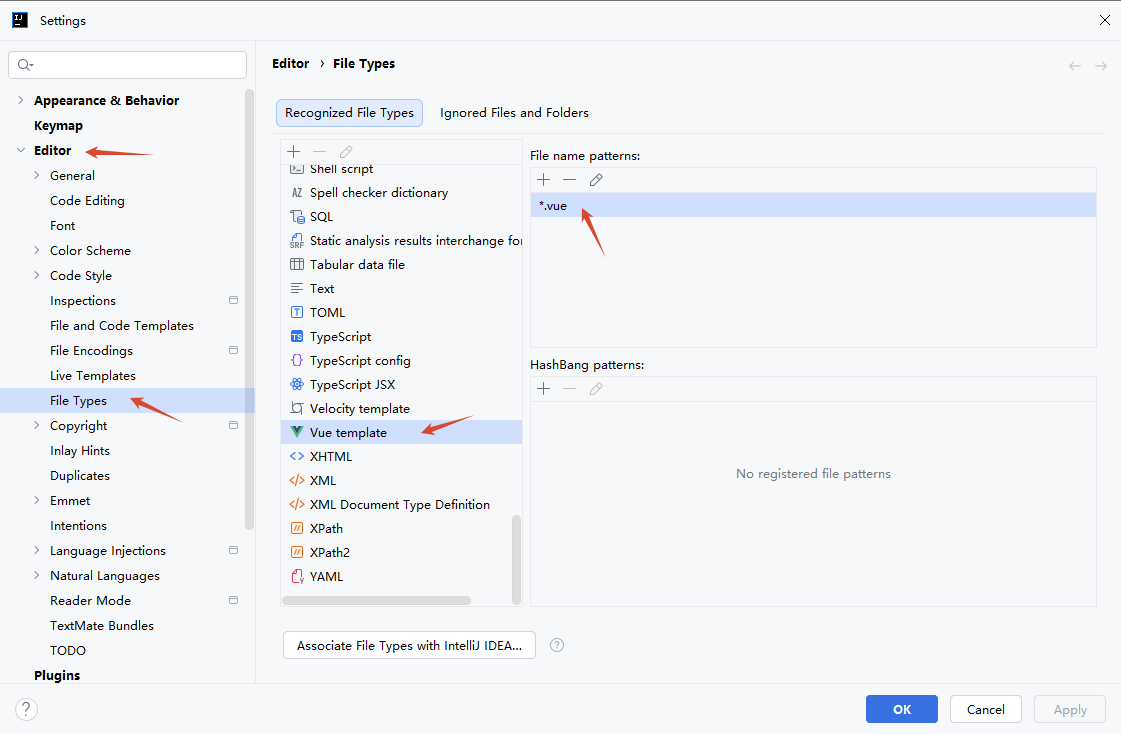This screenshot has height=734, width=1121.
Task: Collapse the Editor section
Action: pyautogui.click(x=21, y=150)
